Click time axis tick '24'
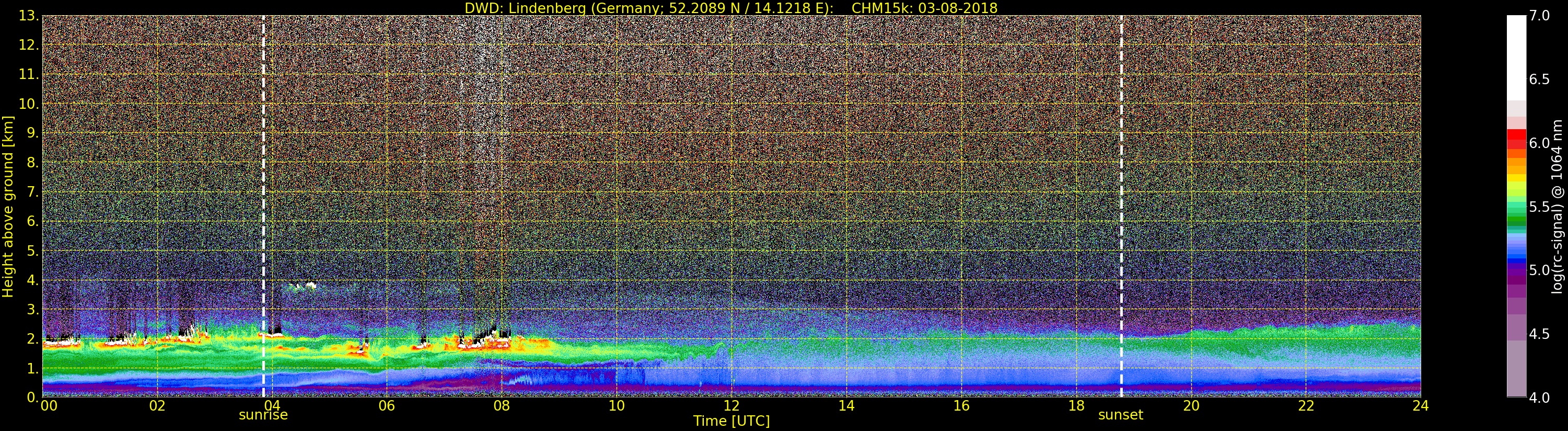The image size is (1568, 431). click(x=1421, y=405)
